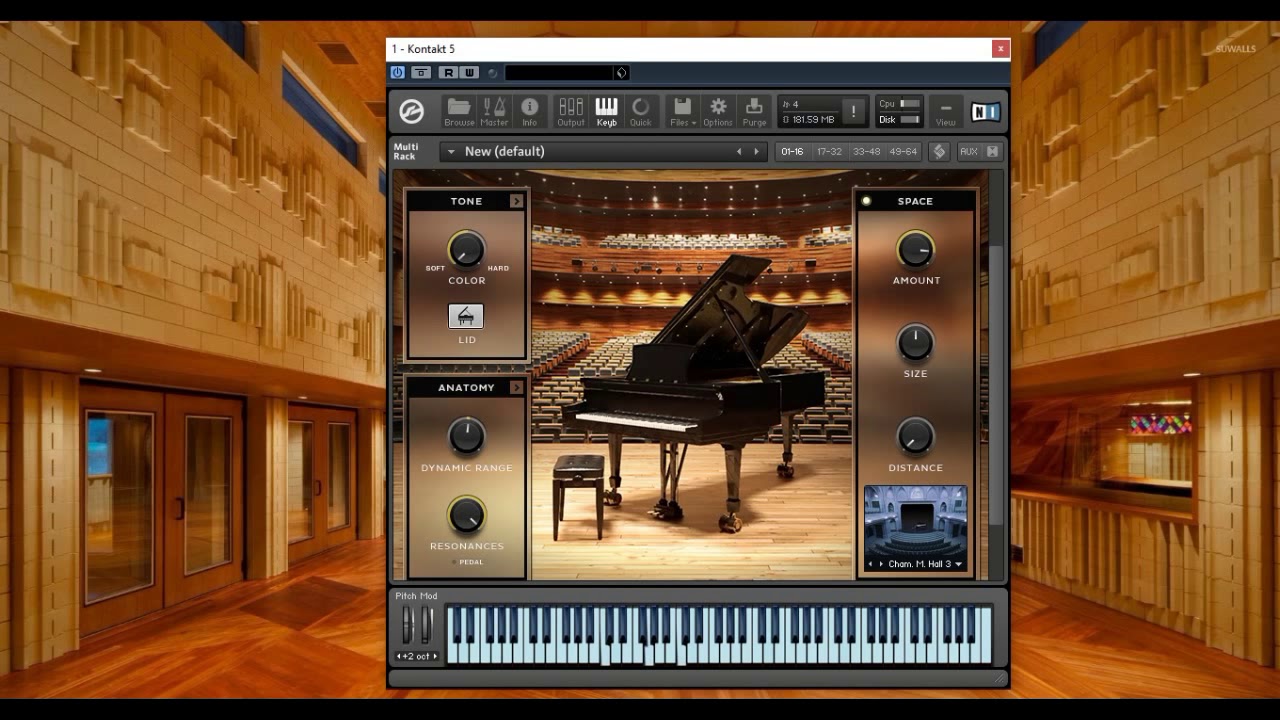Toggle the AUX sends button
This screenshot has width=1280, height=720.
[x=968, y=152]
